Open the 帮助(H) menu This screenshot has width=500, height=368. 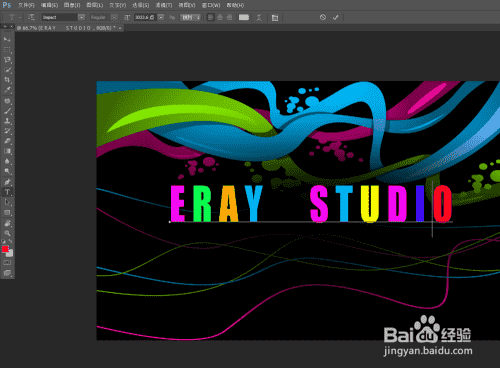[235, 5]
